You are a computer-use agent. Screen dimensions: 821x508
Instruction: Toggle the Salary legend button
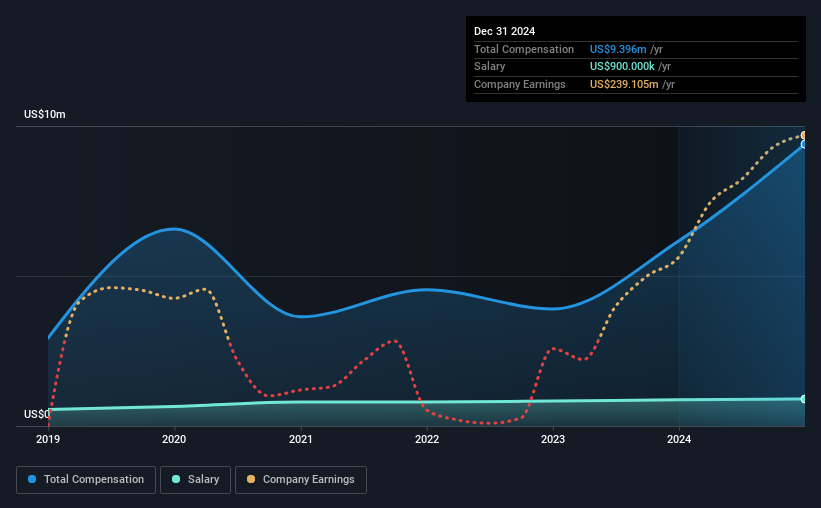tap(195, 480)
